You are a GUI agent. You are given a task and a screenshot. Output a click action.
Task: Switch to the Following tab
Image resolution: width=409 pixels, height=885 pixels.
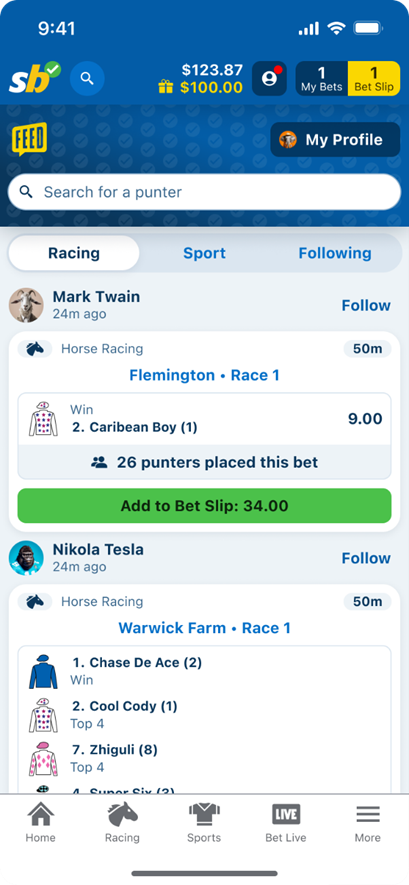[335, 253]
